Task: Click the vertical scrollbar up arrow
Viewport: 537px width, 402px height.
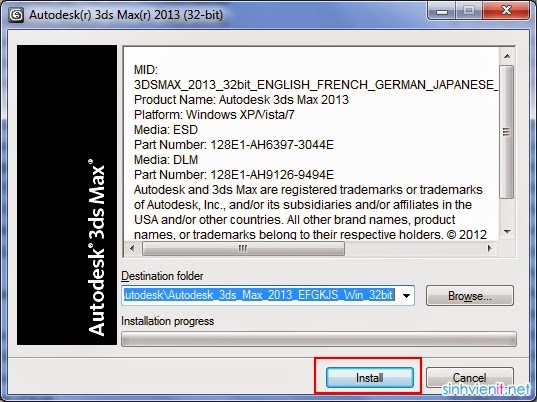Action: (507, 56)
